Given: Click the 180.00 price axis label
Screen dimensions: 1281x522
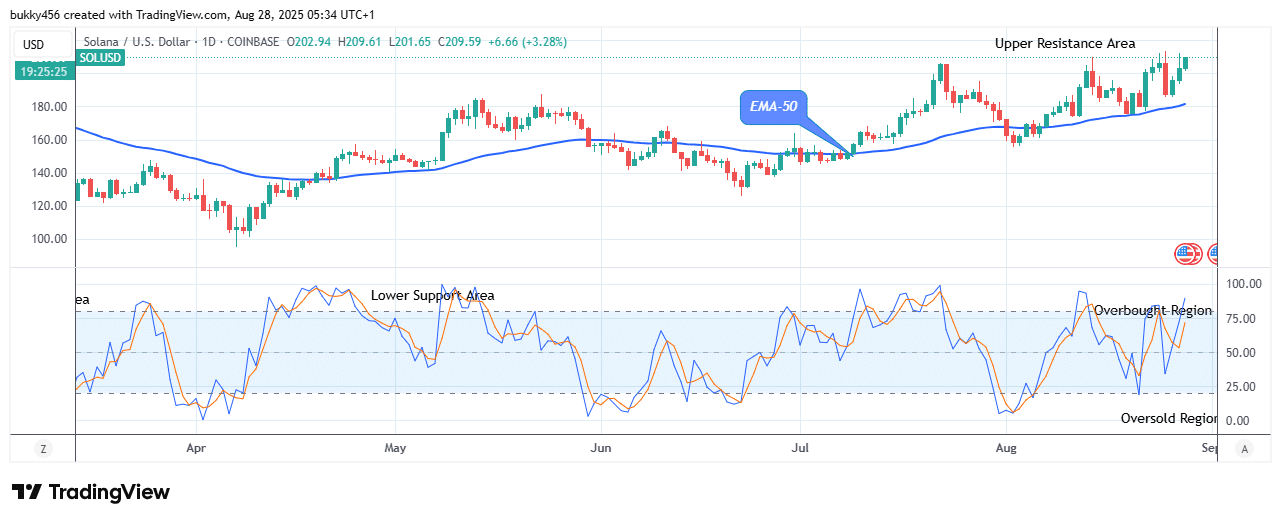Looking at the screenshot, I should pos(47,107).
